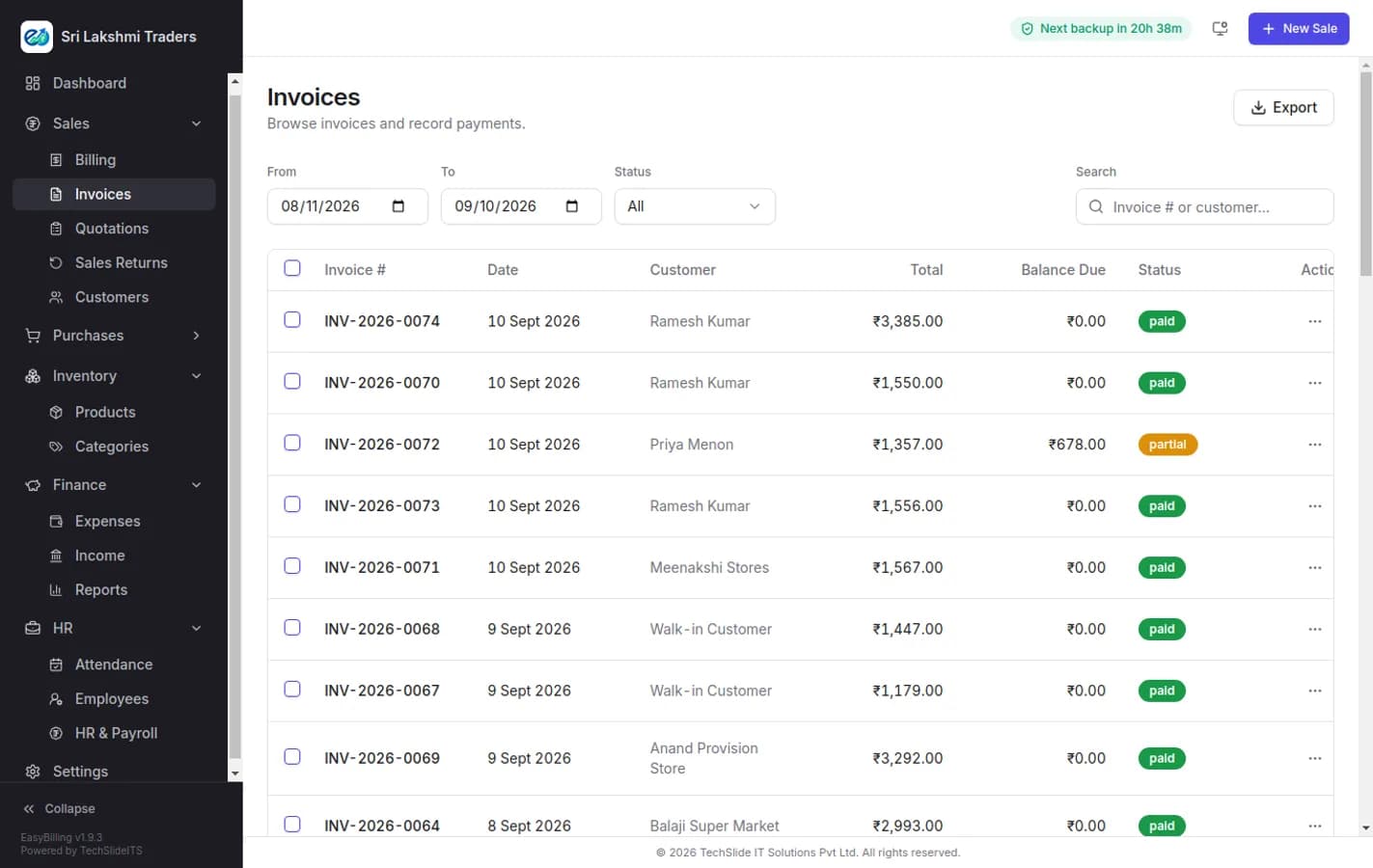
Task: Click the From date input field
Action: click(x=347, y=206)
